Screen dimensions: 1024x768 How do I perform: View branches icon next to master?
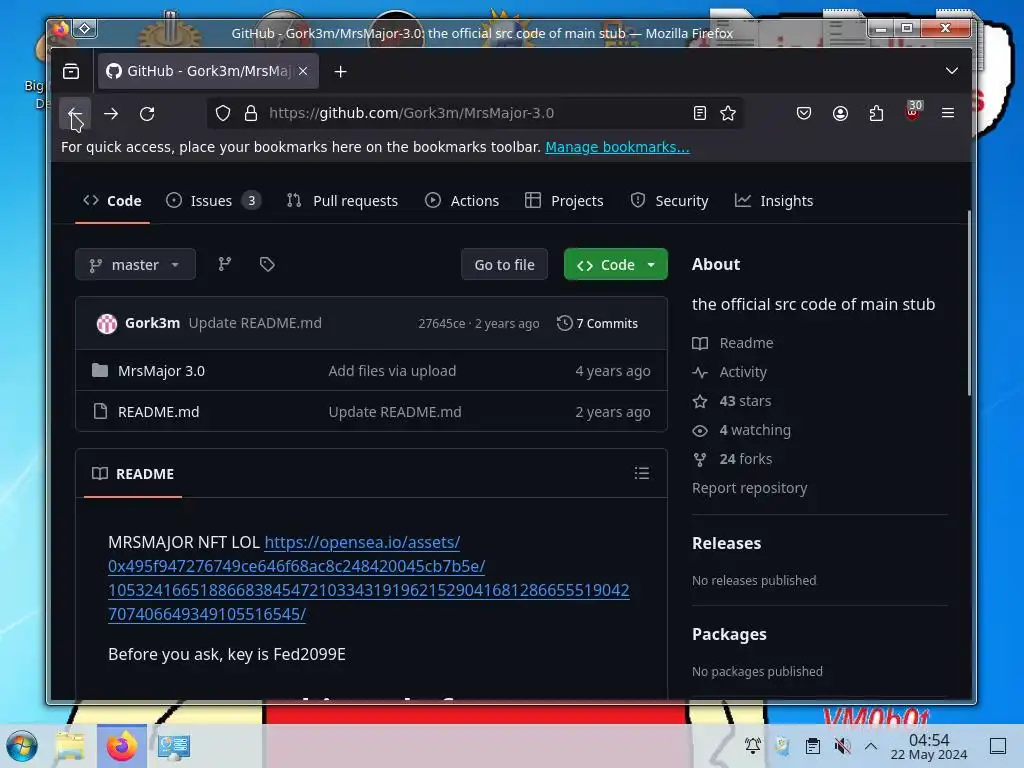click(x=225, y=264)
